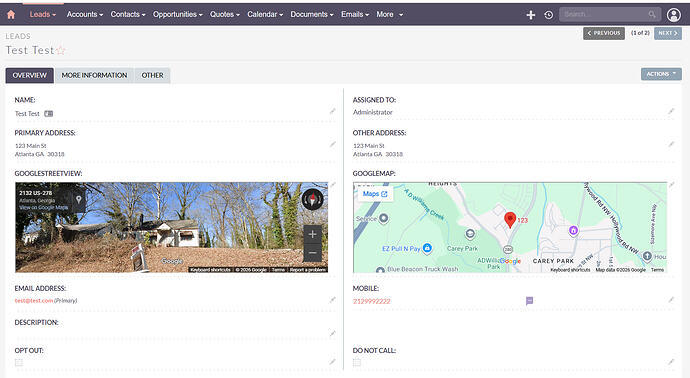Edit the Email Address pencil

pyautogui.click(x=333, y=300)
